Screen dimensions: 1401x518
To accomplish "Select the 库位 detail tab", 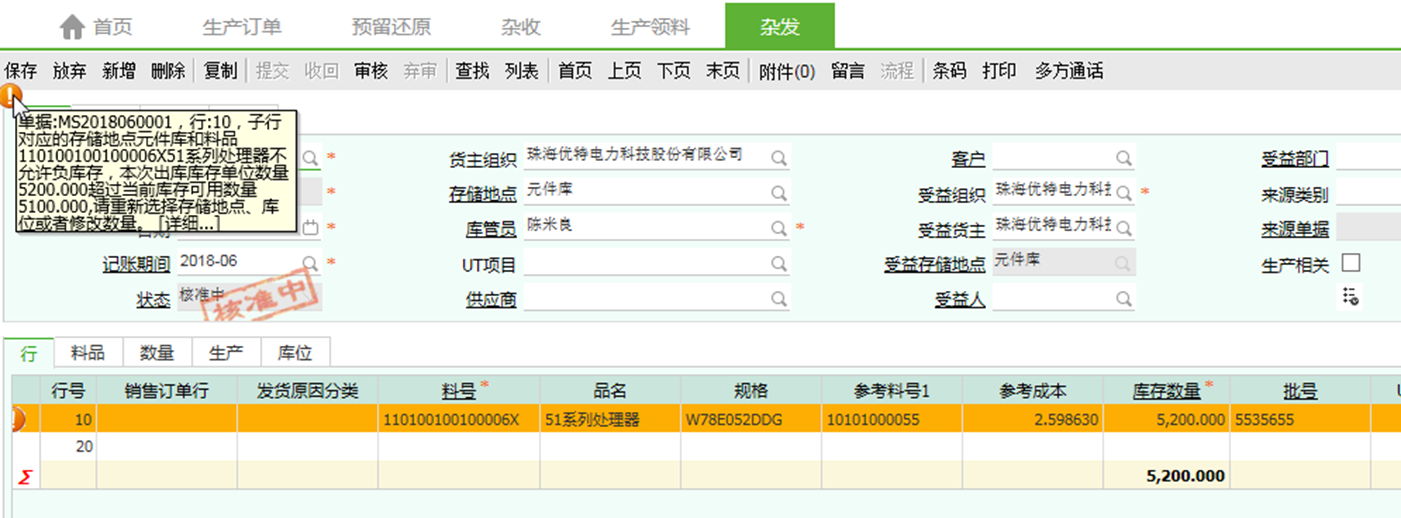I will [x=295, y=353].
